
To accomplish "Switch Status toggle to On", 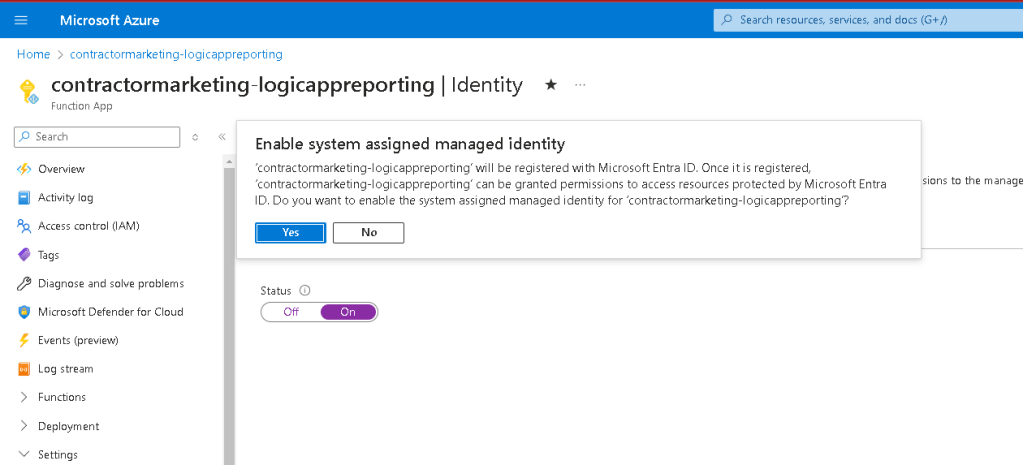I will pos(348,312).
